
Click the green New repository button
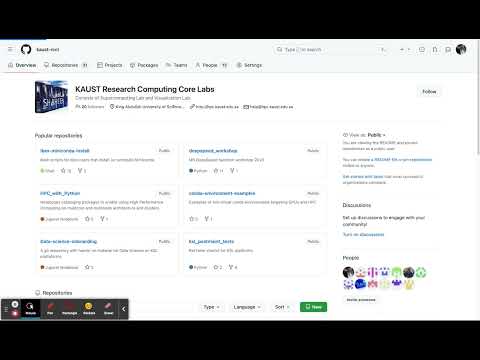(313, 307)
